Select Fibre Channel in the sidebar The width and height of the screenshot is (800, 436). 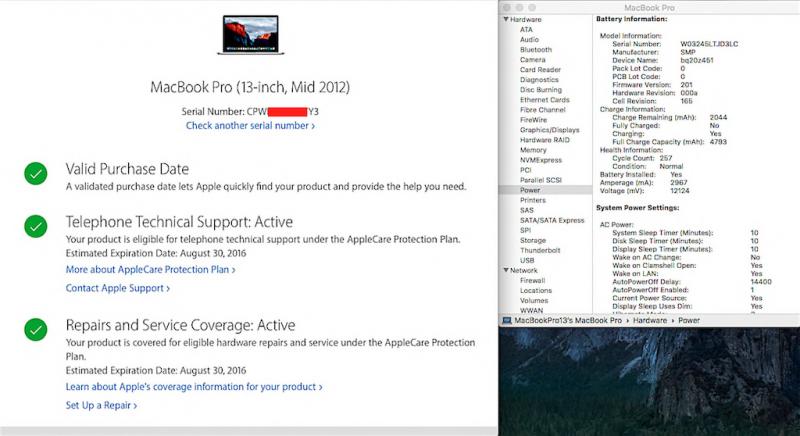point(543,110)
